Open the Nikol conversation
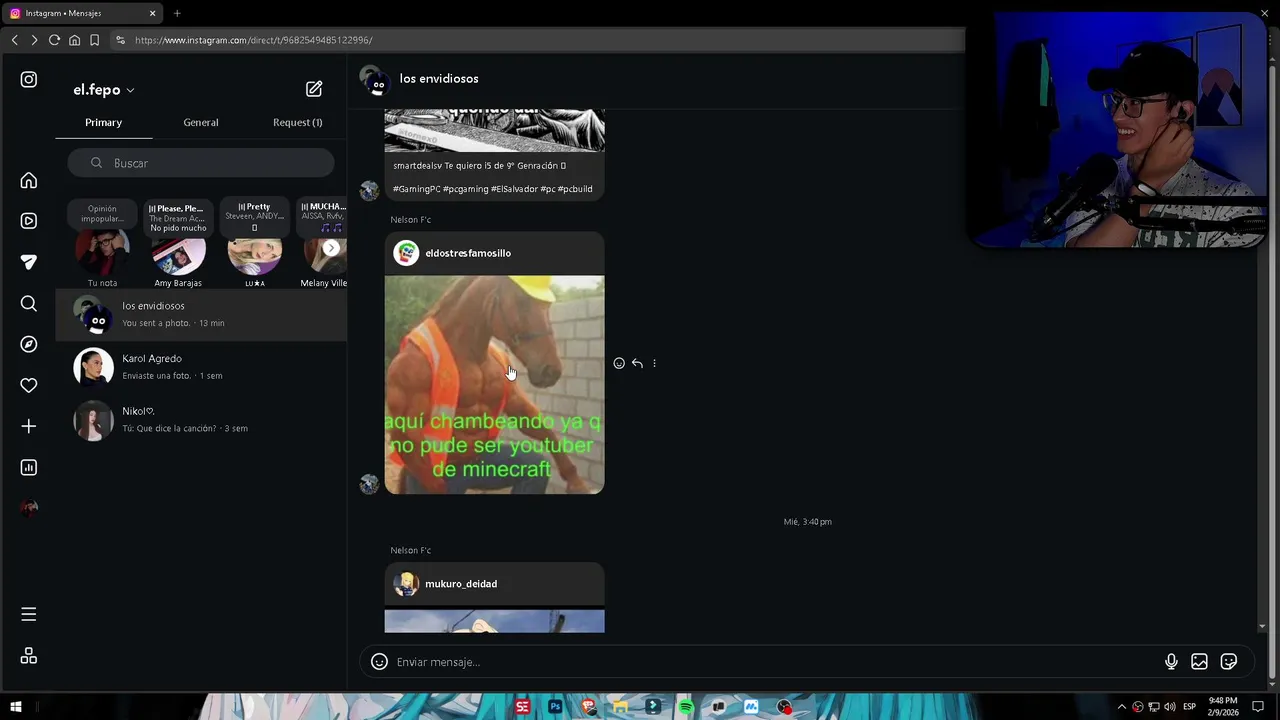This screenshot has width=1280, height=720. tap(201, 420)
